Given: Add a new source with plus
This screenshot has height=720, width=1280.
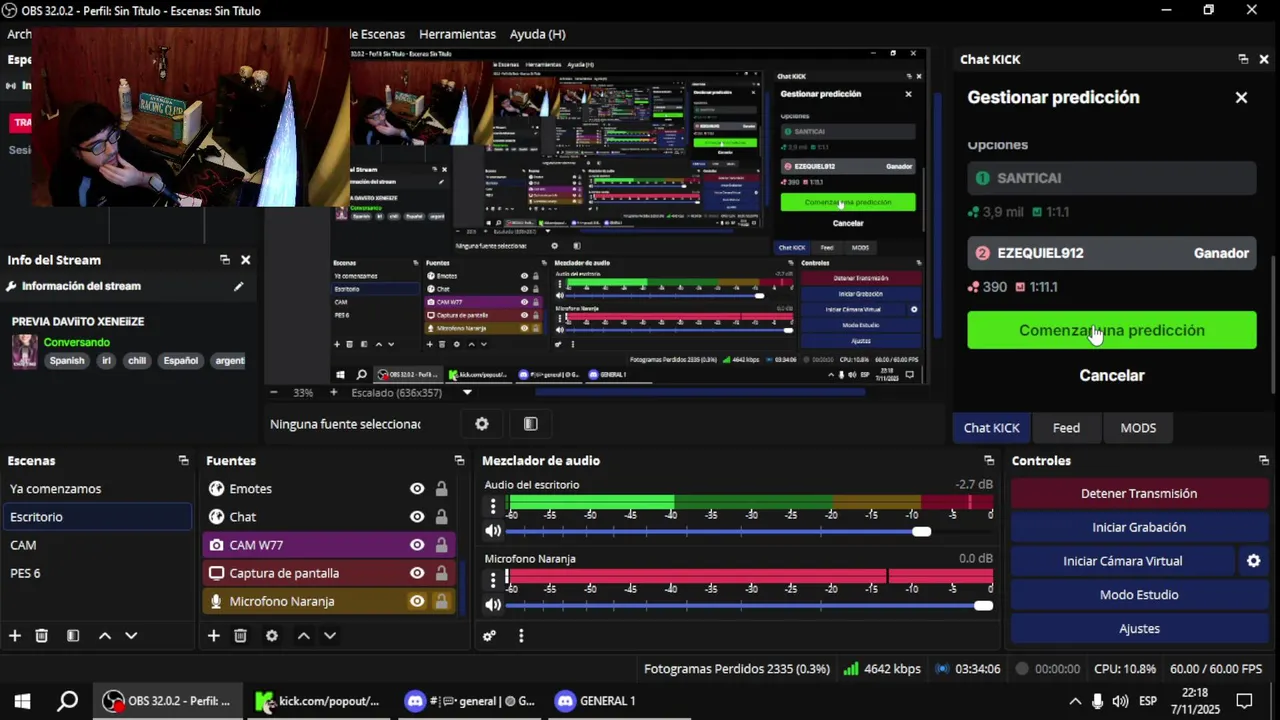Looking at the screenshot, I should point(213,636).
